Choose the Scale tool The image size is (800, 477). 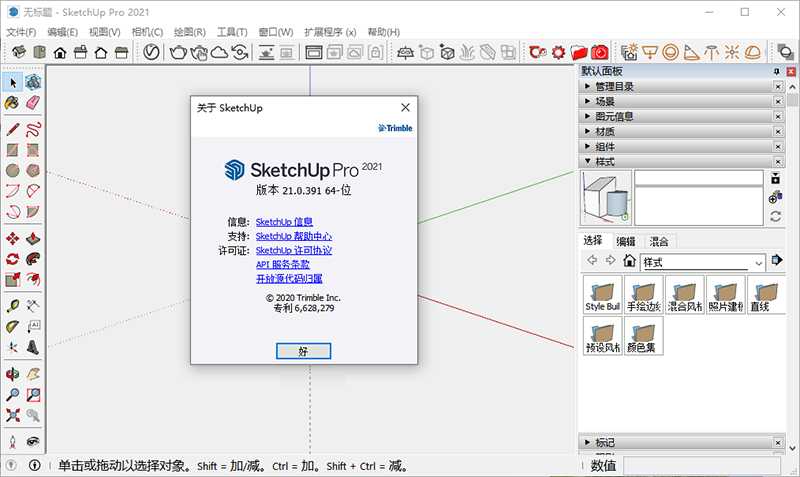13,279
